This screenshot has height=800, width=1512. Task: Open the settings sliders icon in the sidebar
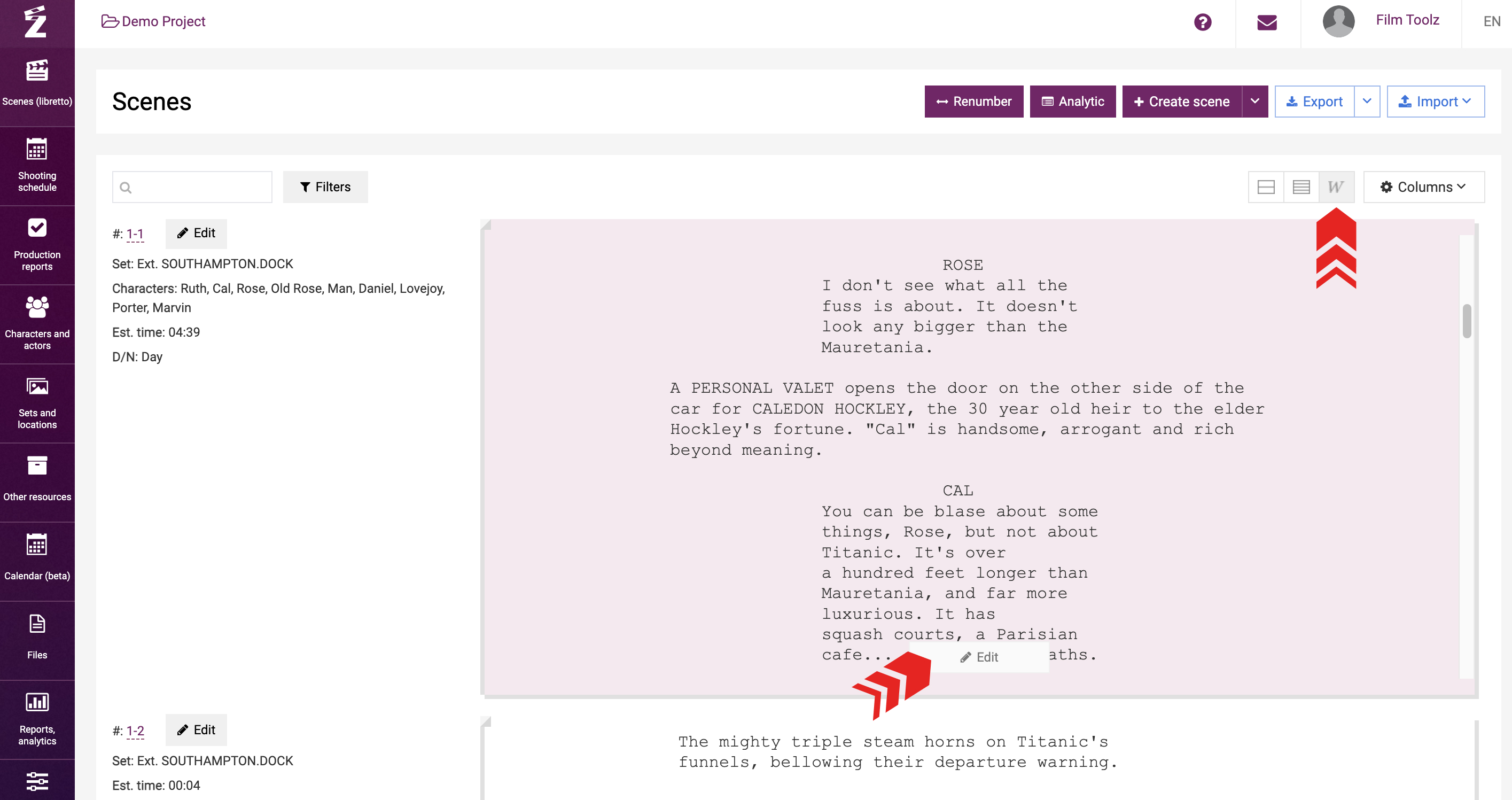[x=37, y=781]
